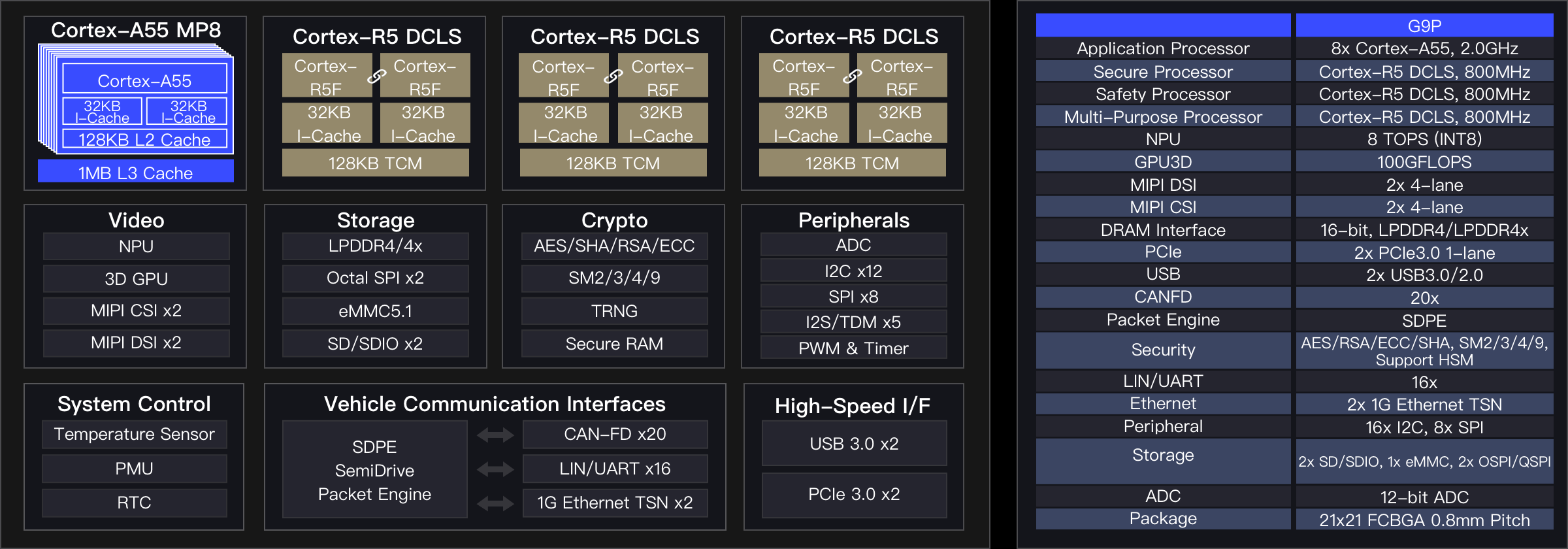This screenshot has width=1568, height=549.
Task: Select the I2C x12 block
Action: [853, 271]
